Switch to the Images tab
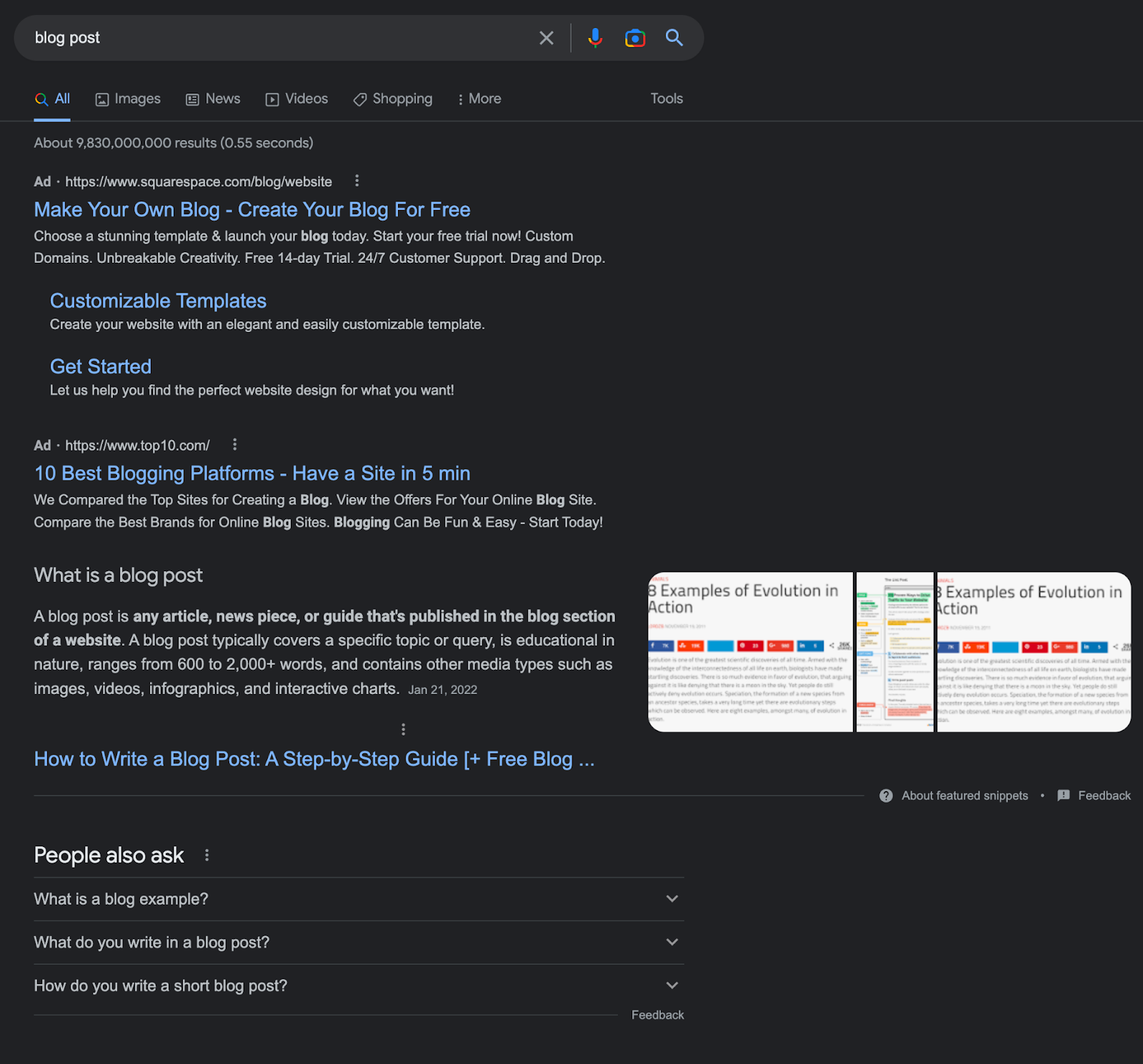This screenshot has height=1064, width=1143. point(129,99)
